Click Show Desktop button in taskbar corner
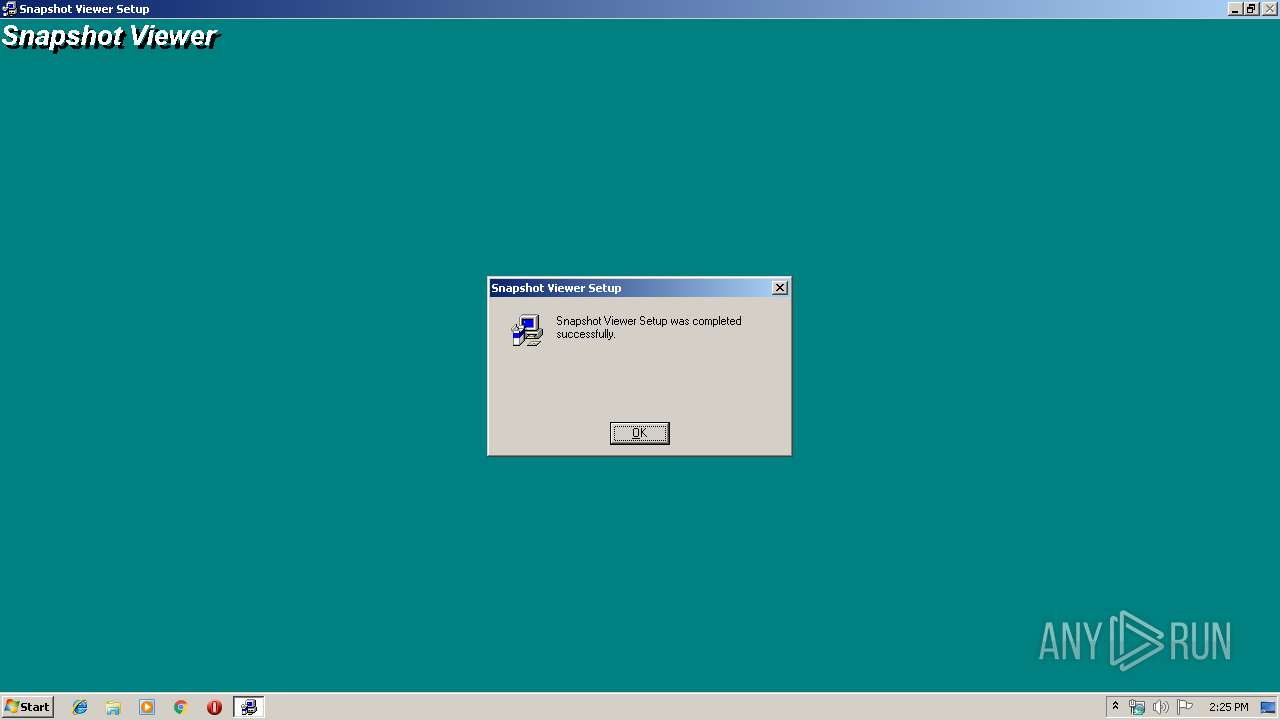1280x720 pixels. pyautogui.click(x=1270, y=707)
